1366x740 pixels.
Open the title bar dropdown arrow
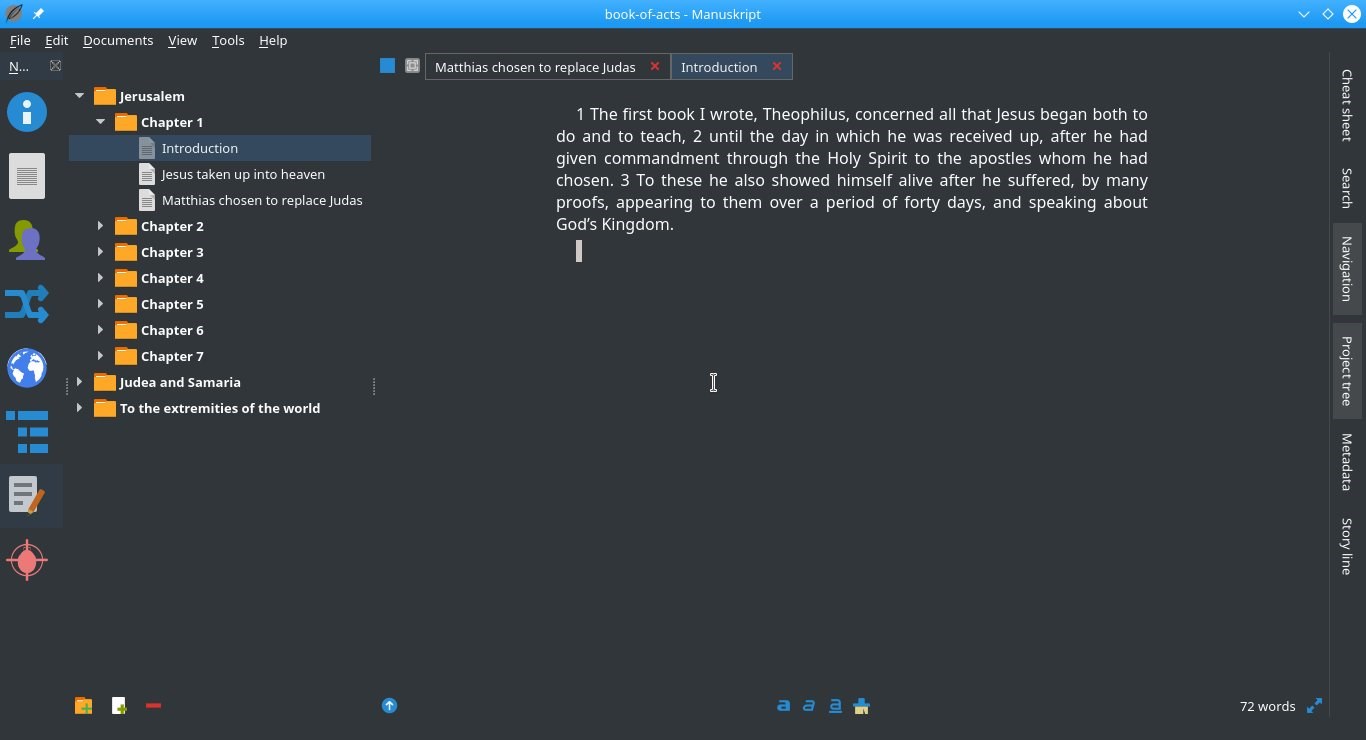(1304, 14)
